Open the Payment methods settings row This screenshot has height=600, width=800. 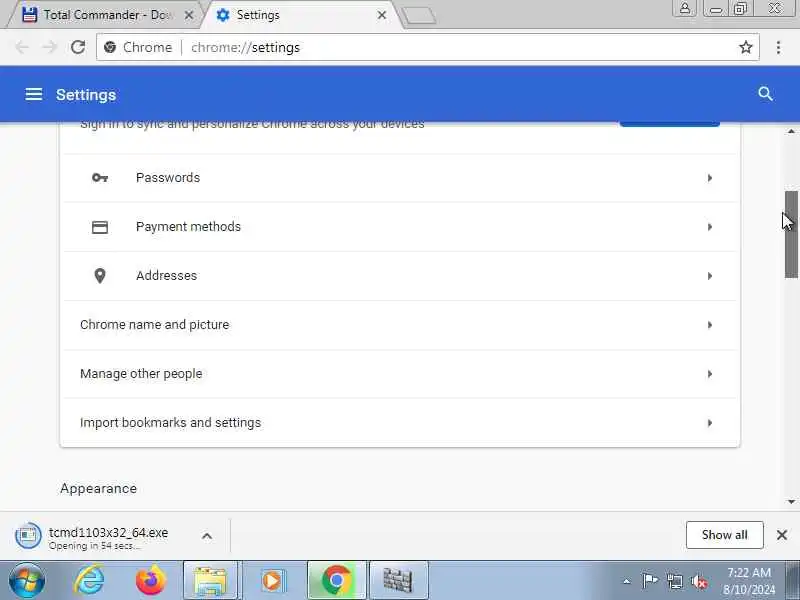coord(400,227)
